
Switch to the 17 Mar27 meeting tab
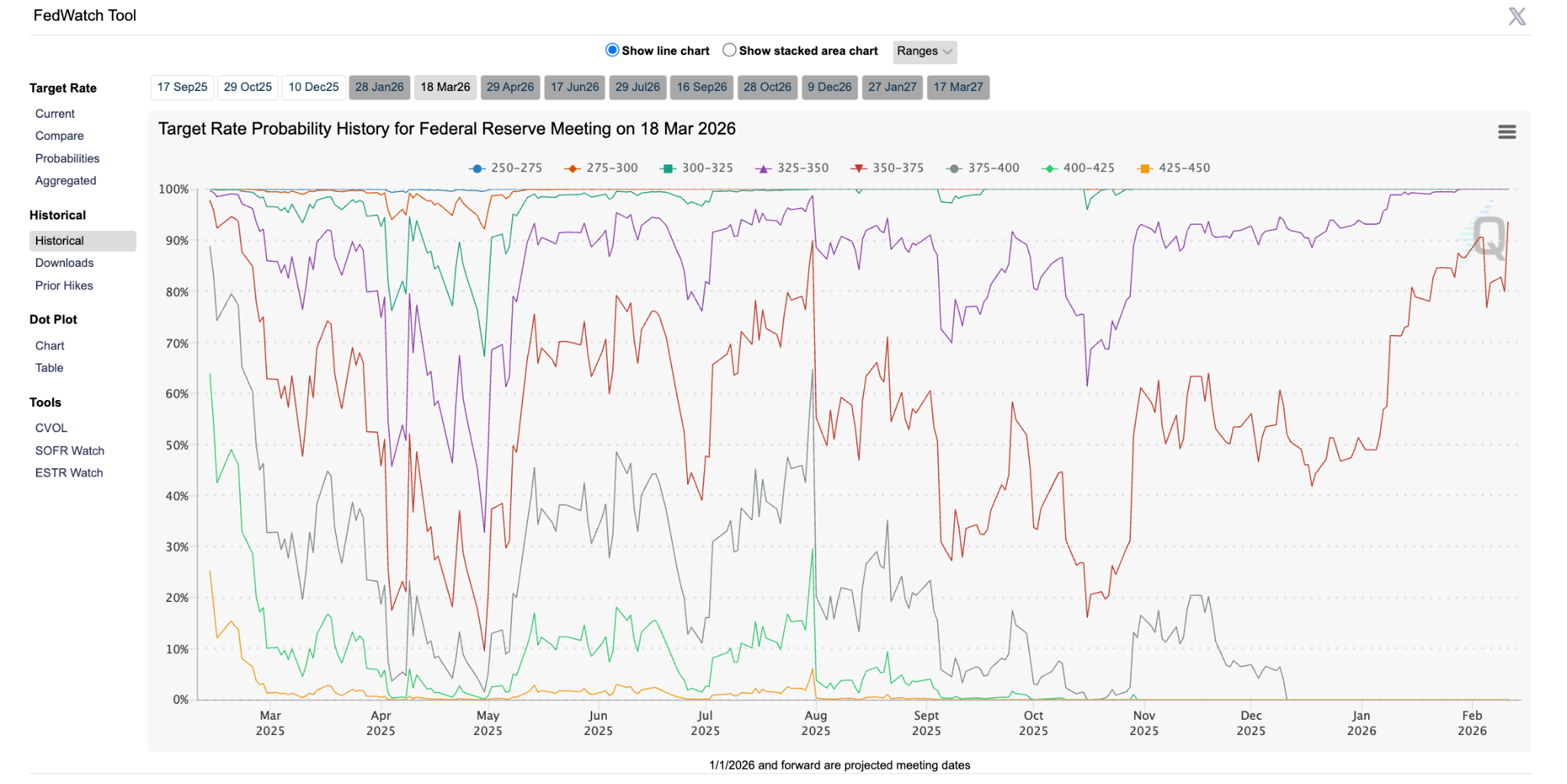(x=958, y=87)
